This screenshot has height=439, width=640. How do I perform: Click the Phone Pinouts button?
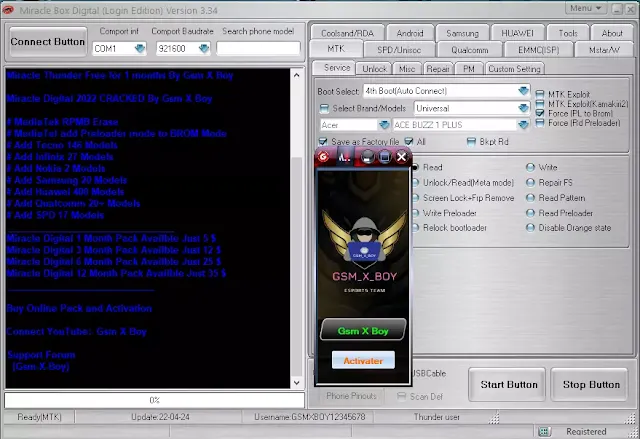pyautogui.click(x=351, y=396)
